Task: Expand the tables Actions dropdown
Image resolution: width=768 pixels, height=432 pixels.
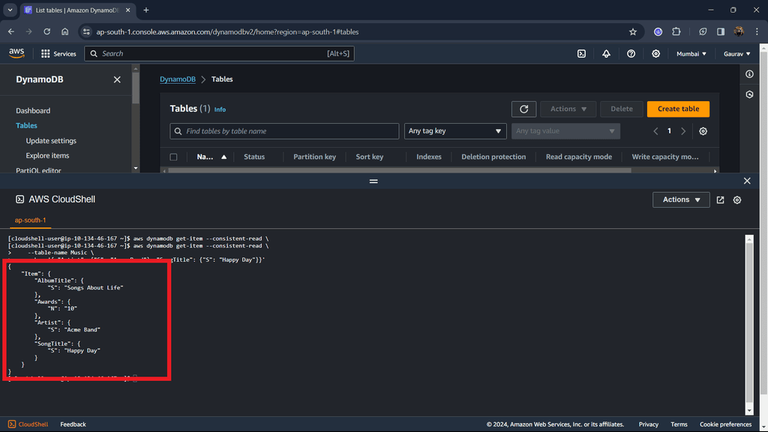Action: 568,109
